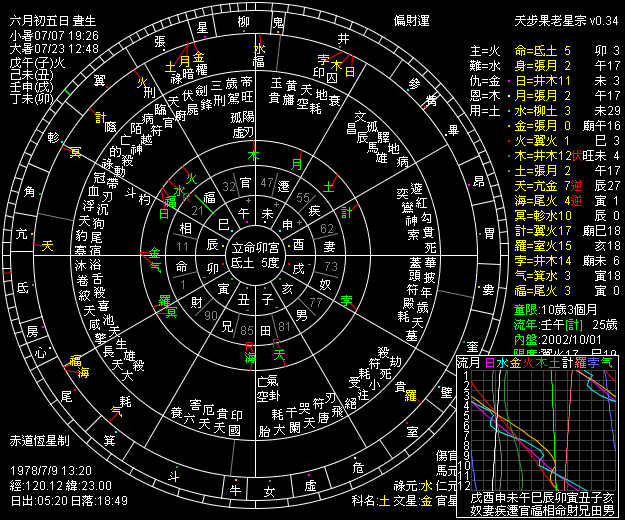This screenshot has width=625, height=520.
Task: Select '難=水' in the element list
Action: (x=485, y=66)
